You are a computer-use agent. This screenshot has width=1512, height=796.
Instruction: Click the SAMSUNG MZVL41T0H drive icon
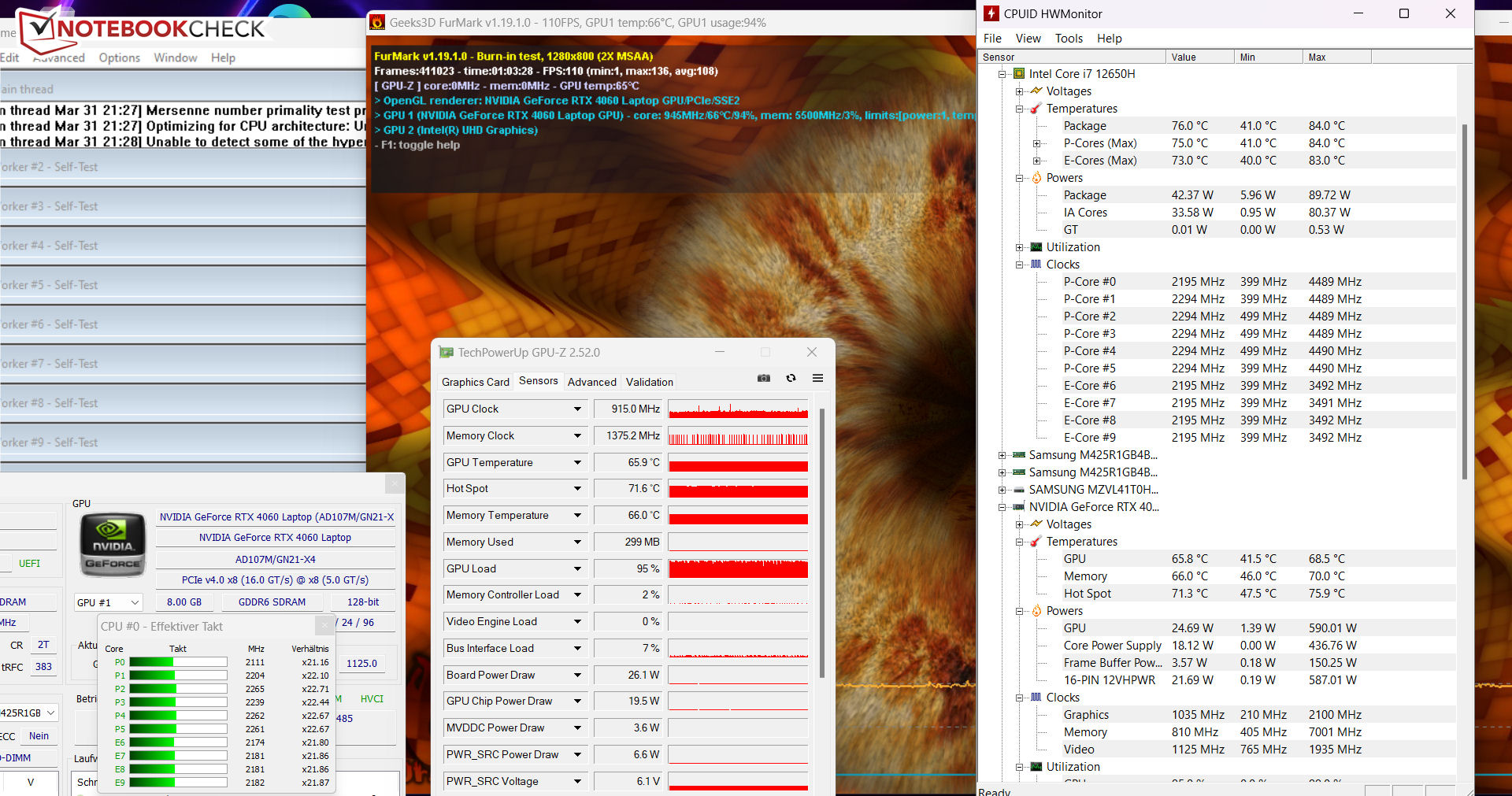coord(1019,490)
